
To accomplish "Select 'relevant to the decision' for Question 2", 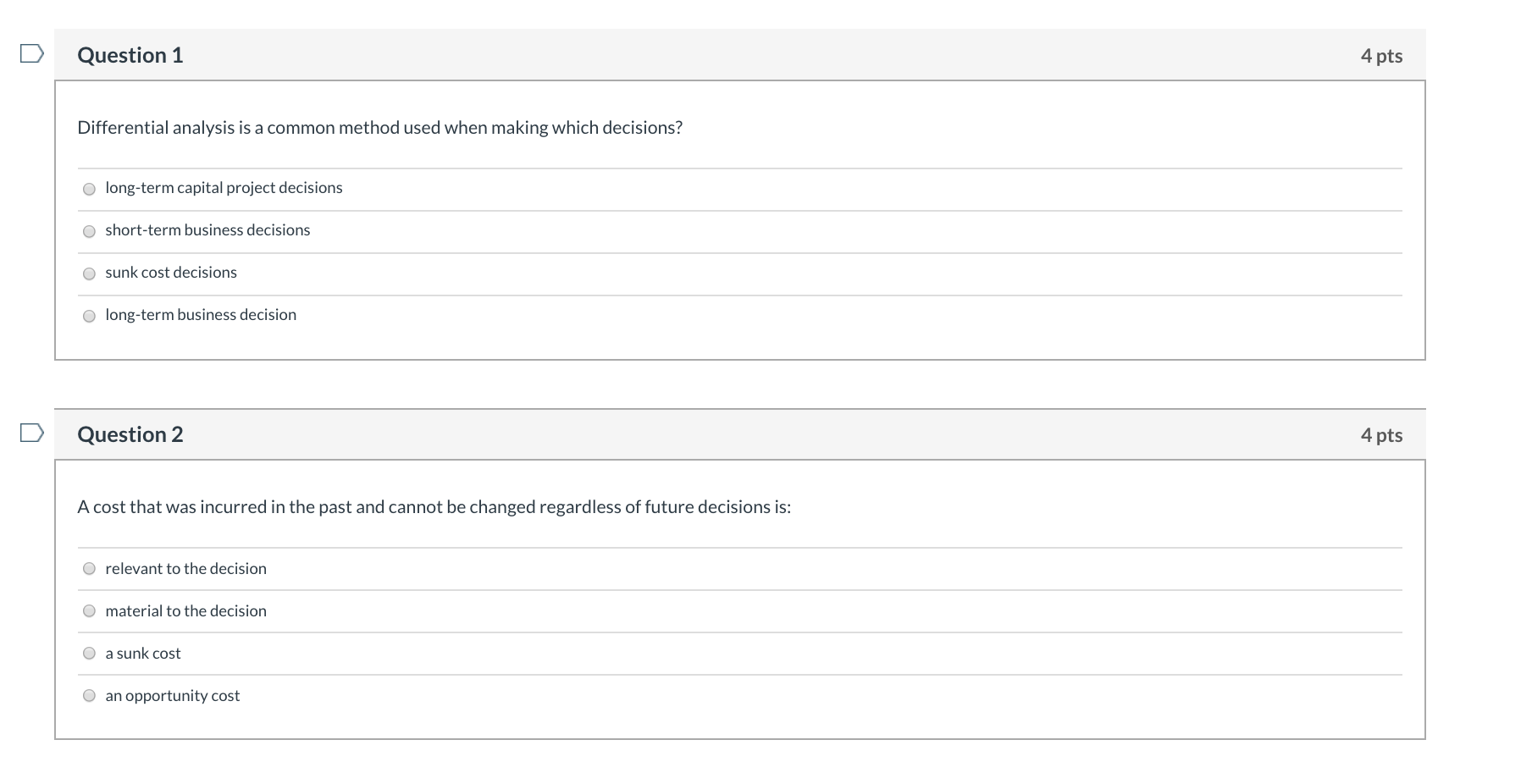I will [89, 569].
